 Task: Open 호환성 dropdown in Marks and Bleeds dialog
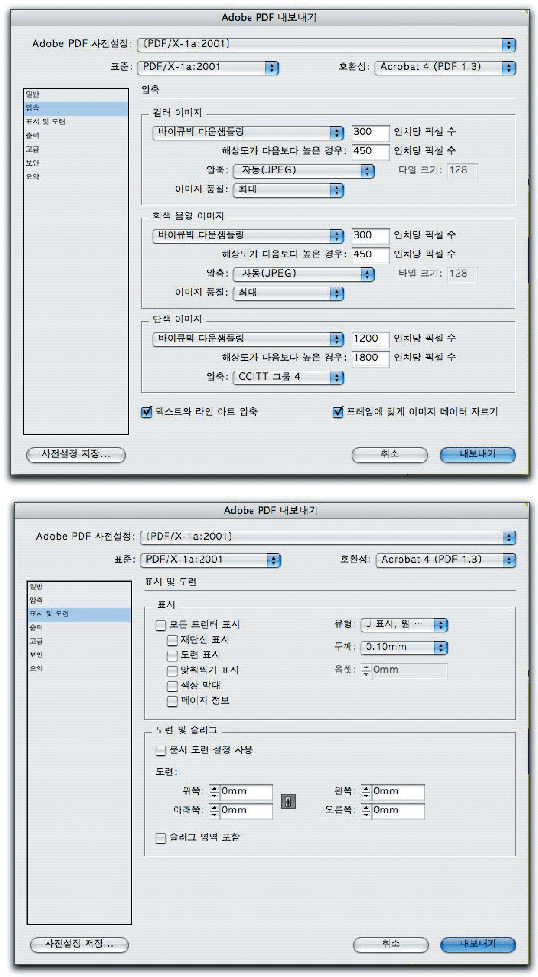tap(446, 560)
